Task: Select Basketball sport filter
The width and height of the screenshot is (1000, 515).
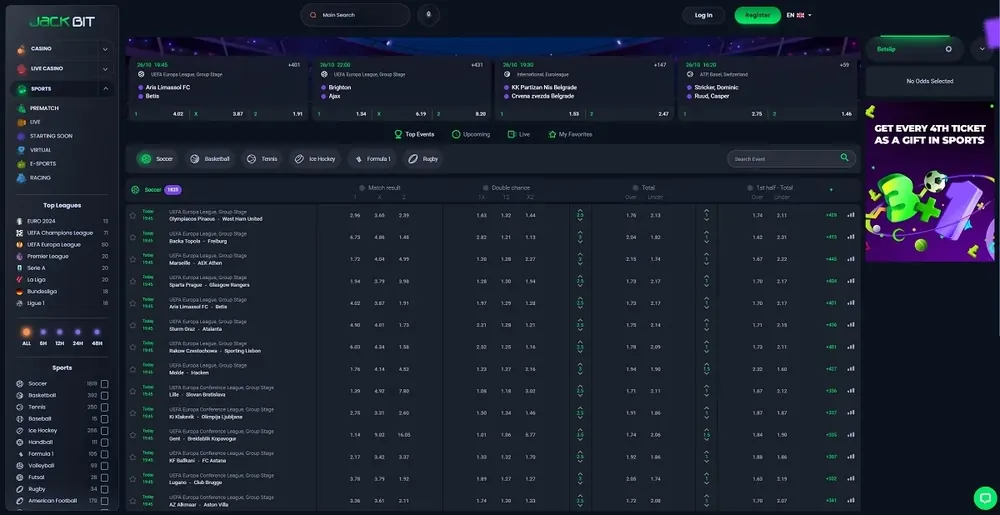Action: [x=210, y=159]
